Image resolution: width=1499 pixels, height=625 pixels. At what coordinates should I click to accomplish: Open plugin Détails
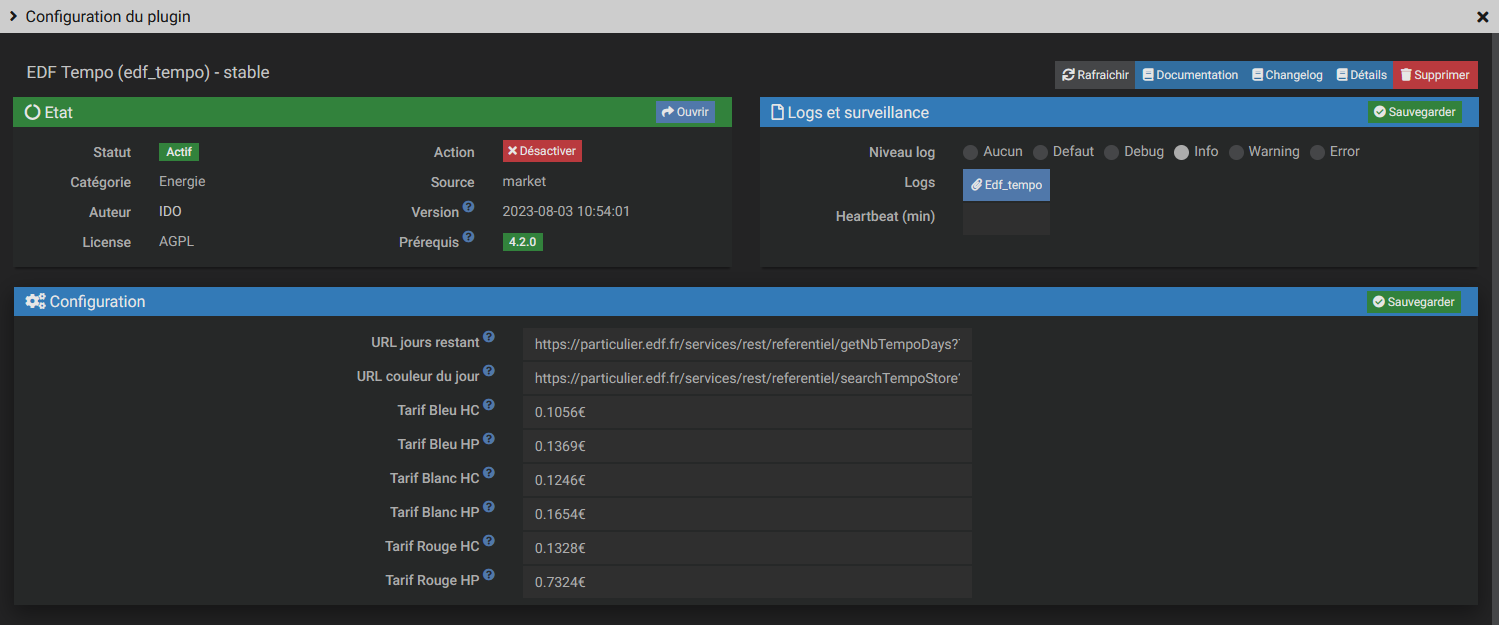[1361, 75]
